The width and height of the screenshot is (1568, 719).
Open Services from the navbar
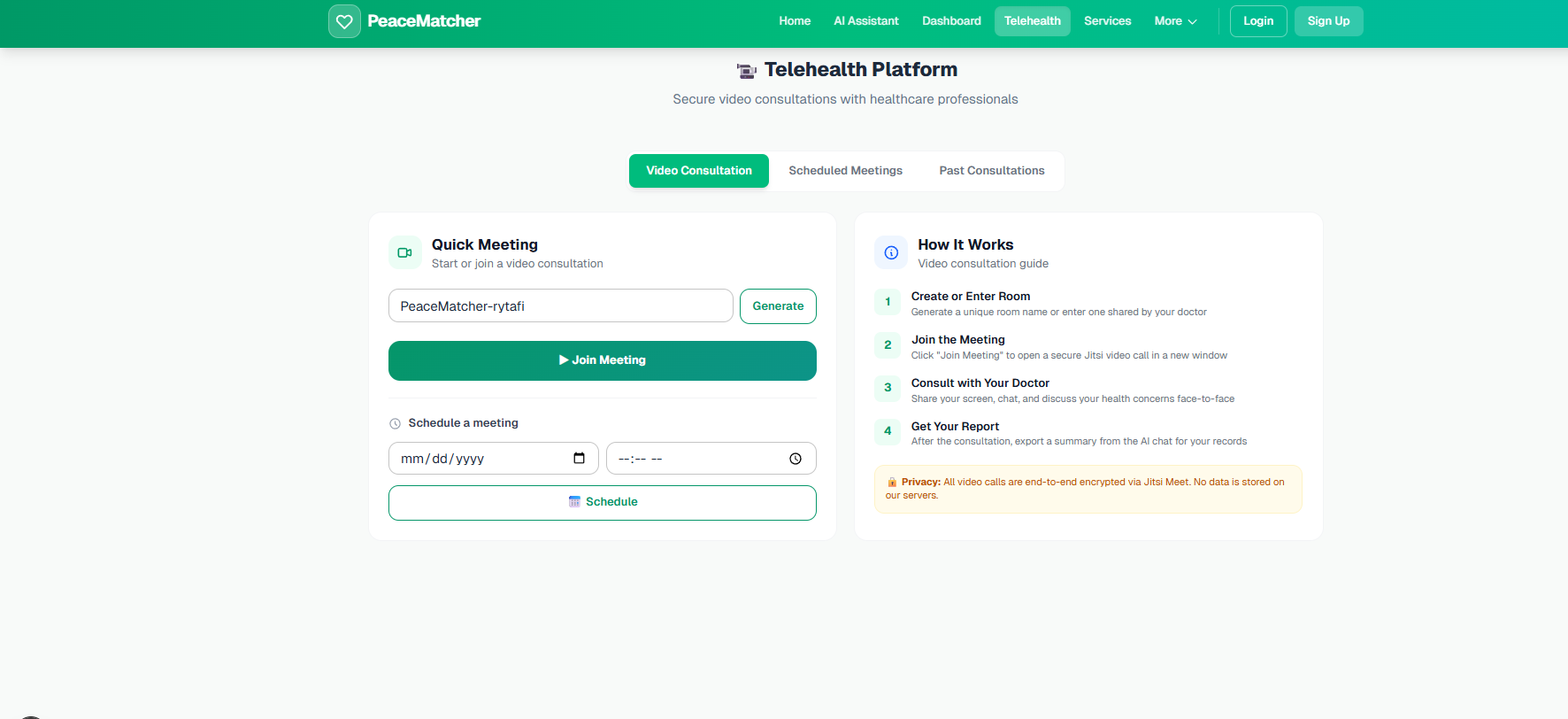pyautogui.click(x=1107, y=21)
